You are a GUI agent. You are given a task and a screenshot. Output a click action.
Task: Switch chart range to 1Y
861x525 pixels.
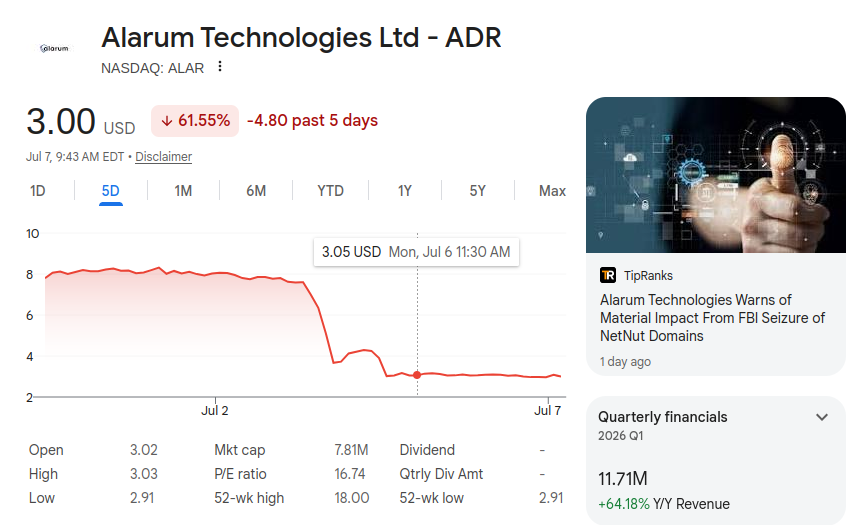[405, 191]
